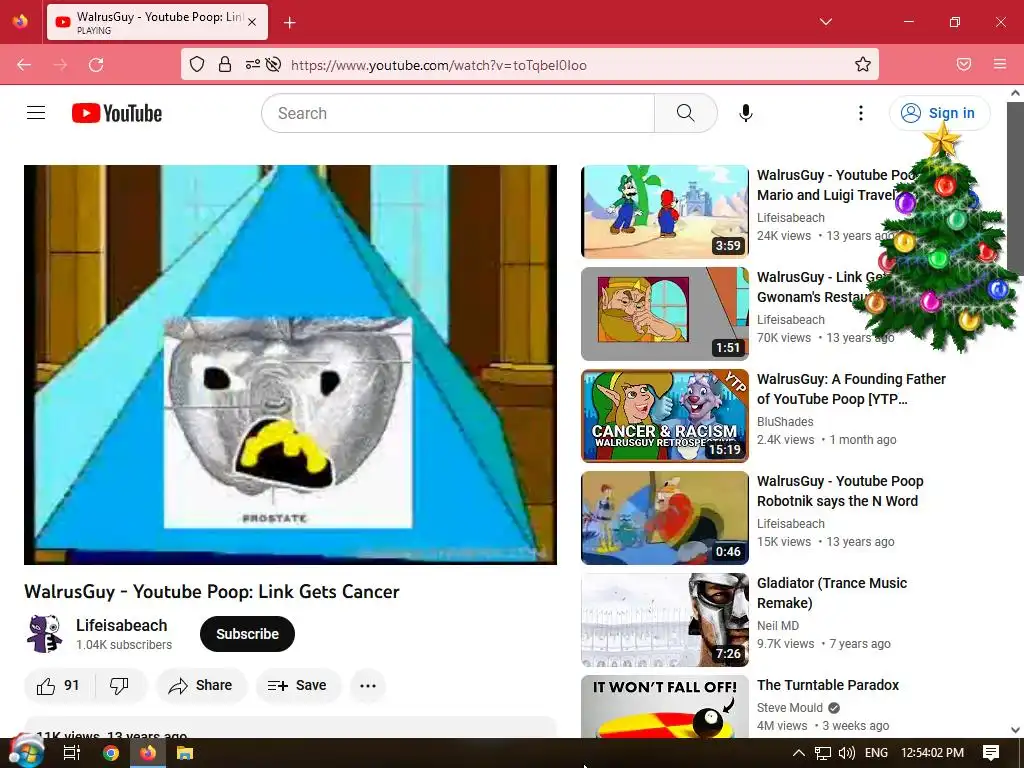Go to the YouTube home logo
Viewport: 1024px width, 768px height.
(x=117, y=113)
